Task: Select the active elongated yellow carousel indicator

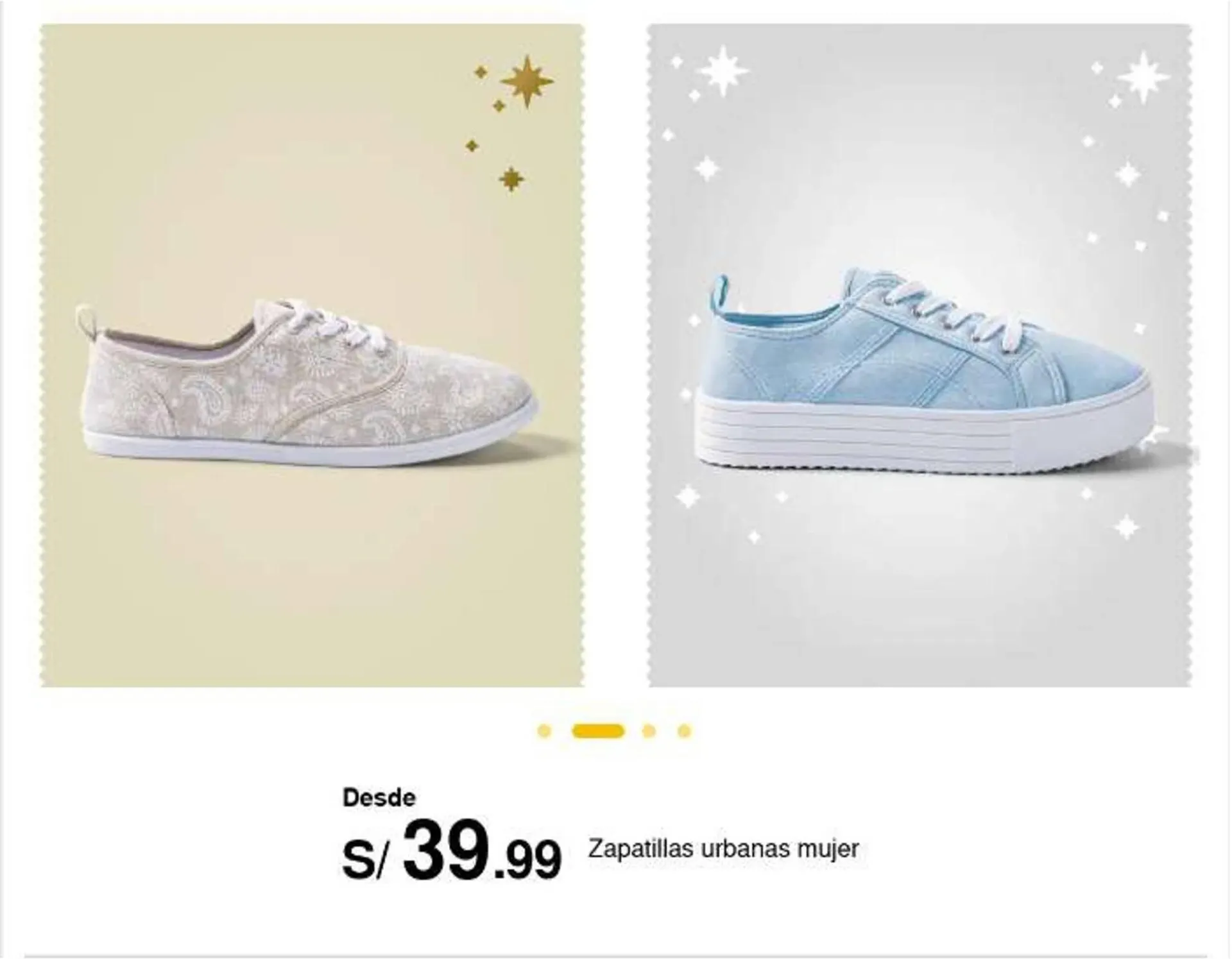Action: point(597,731)
